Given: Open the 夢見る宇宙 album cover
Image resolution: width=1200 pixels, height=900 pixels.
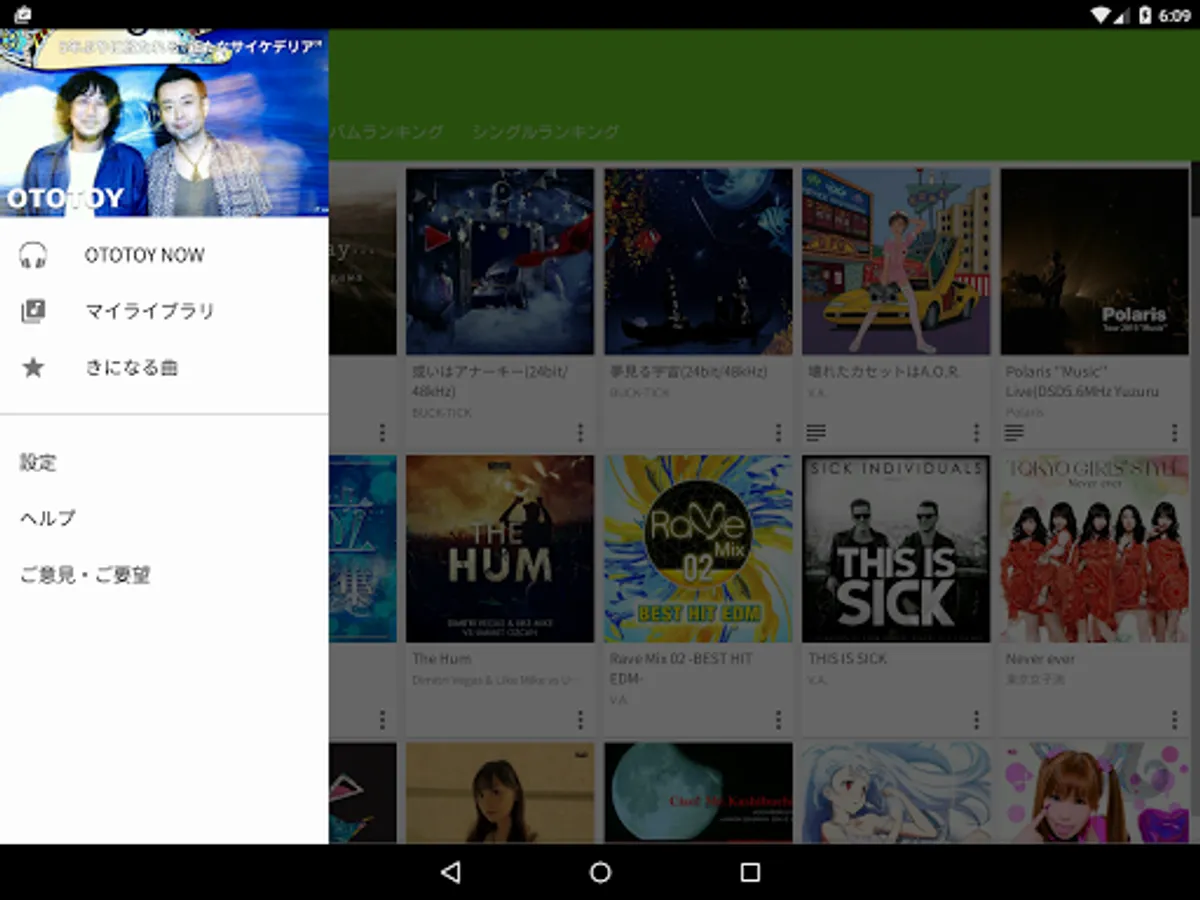Looking at the screenshot, I should (698, 261).
